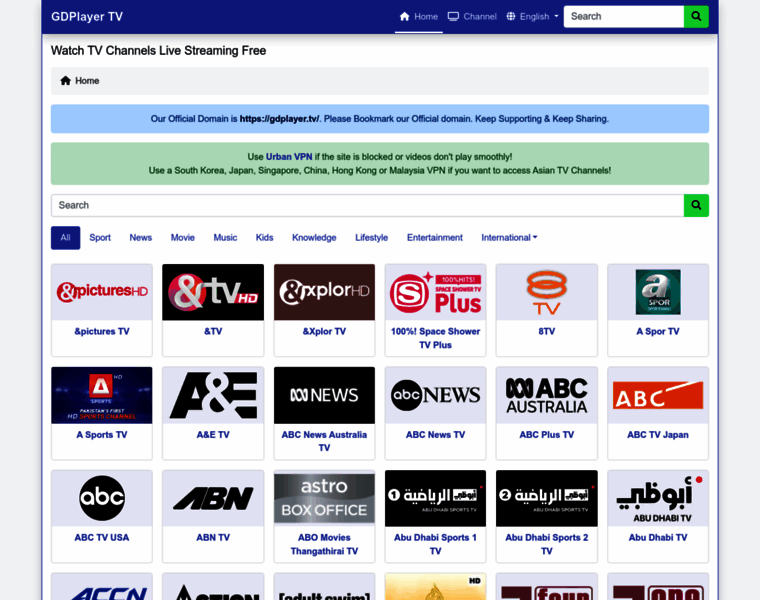This screenshot has width=760, height=600.
Task: Open the &pictures TV title link
Action: tap(102, 332)
